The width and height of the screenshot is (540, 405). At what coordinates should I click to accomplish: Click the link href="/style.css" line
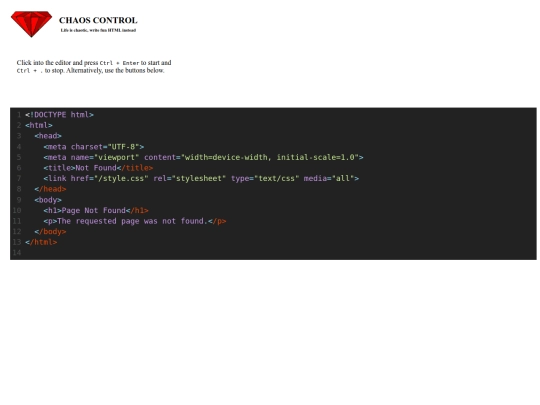tap(201, 178)
